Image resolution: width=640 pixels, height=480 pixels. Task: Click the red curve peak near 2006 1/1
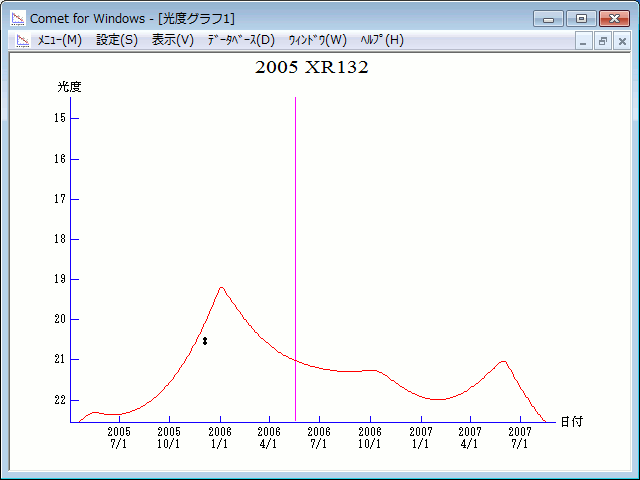[221, 288]
